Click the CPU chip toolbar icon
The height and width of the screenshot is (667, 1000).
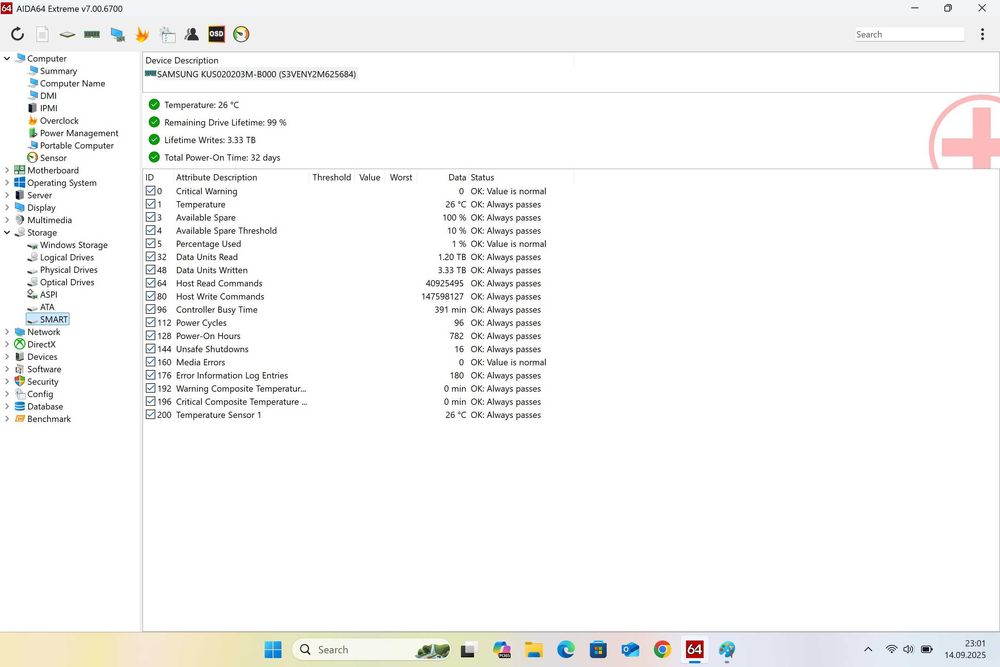(67, 34)
